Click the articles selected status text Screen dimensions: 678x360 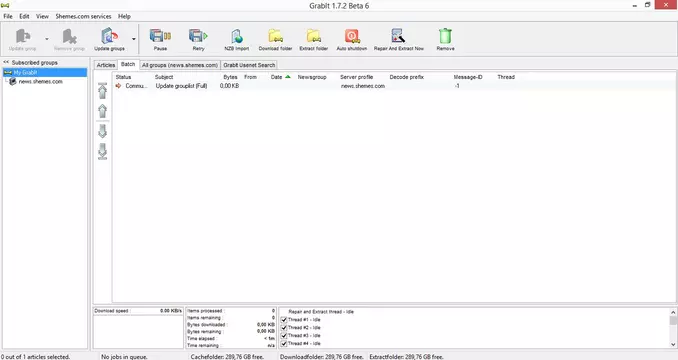35,357
